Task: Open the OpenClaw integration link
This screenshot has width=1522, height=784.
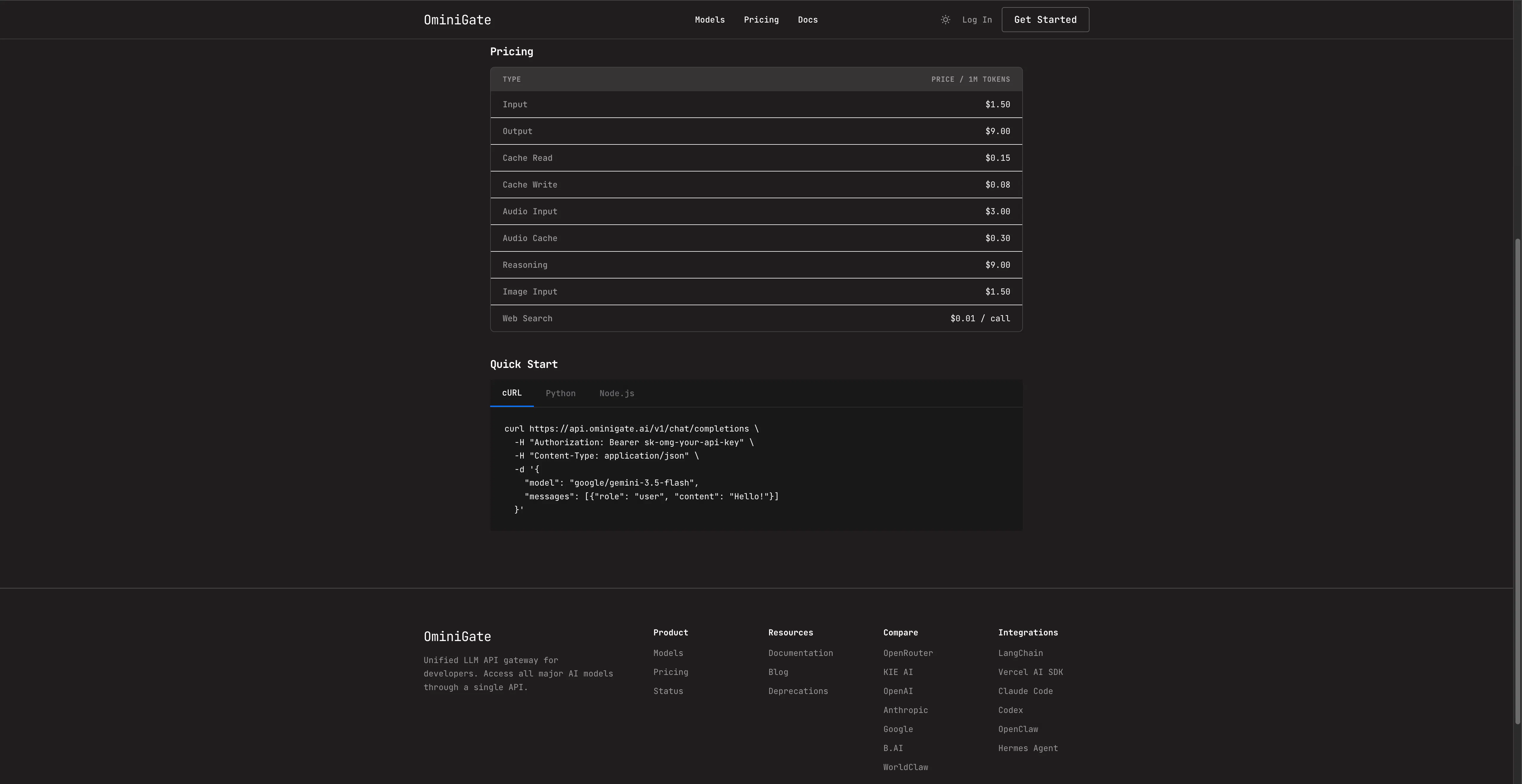Action: [x=1018, y=729]
